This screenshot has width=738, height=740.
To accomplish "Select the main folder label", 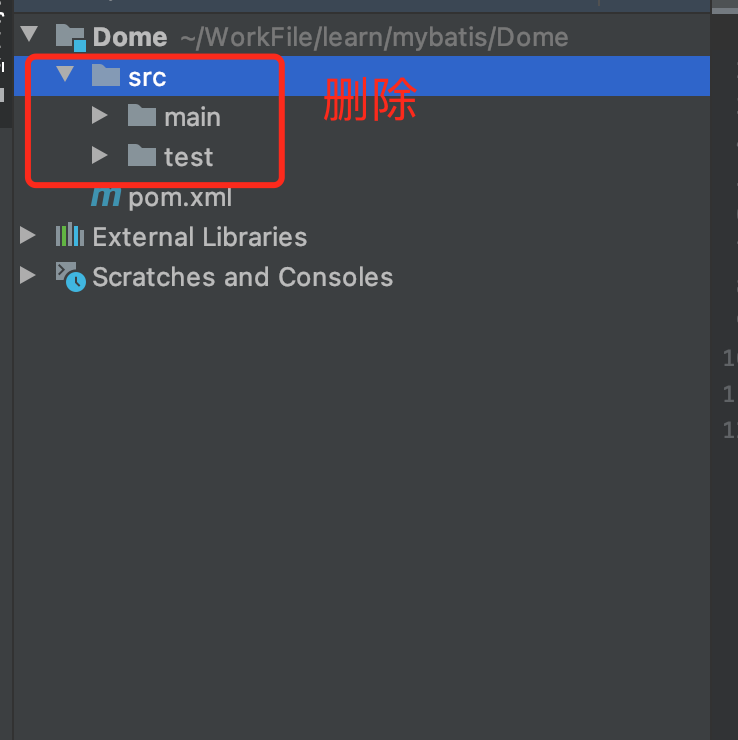I will click(x=193, y=117).
